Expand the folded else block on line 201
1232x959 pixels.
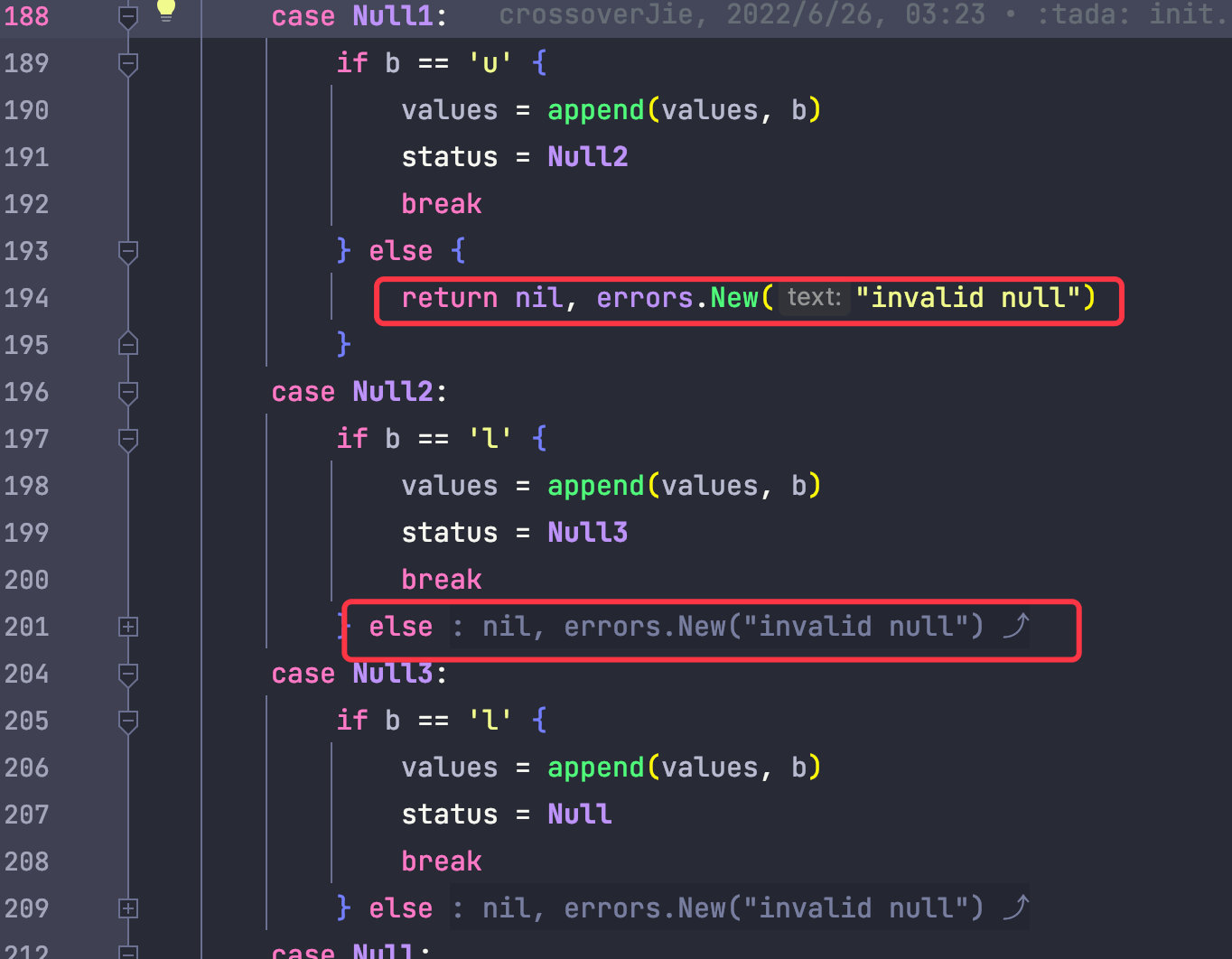(x=128, y=627)
